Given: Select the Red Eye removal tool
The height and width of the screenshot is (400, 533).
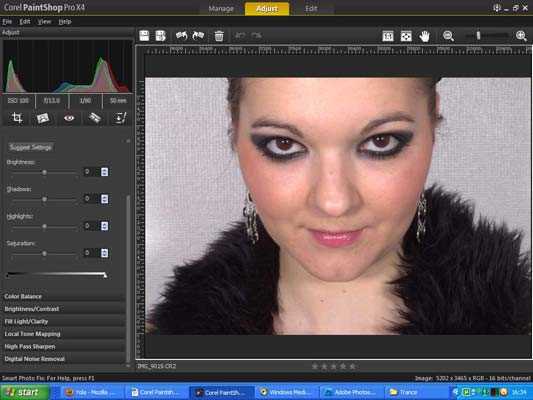Looking at the screenshot, I should [x=69, y=118].
